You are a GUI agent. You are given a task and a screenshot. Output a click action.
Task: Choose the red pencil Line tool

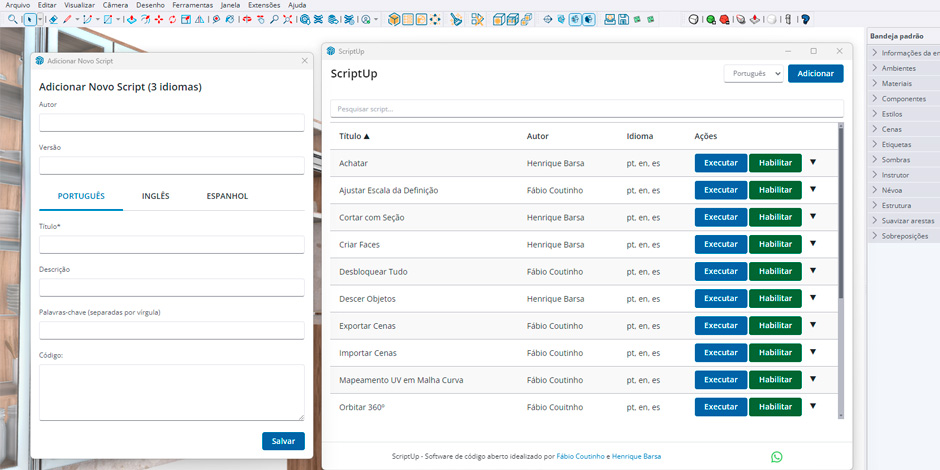pyautogui.click(x=67, y=19)
